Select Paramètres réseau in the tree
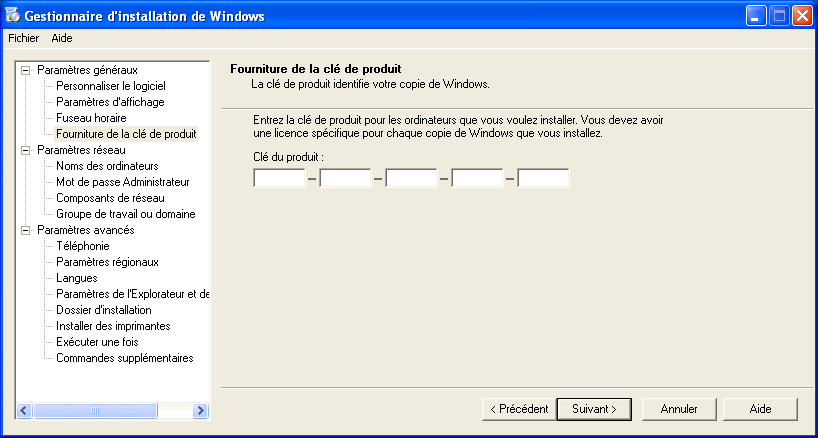This screenshot has width=818, height=438. tap(81, 150)
